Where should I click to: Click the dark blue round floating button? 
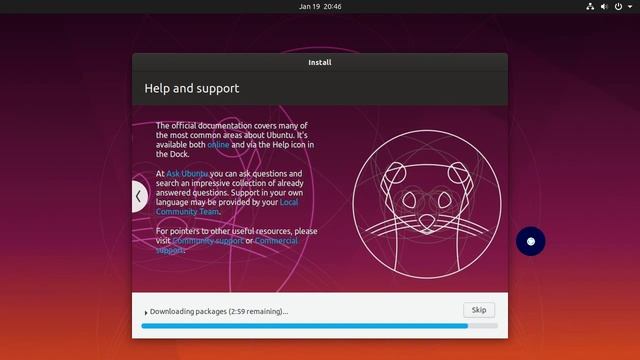531,241
